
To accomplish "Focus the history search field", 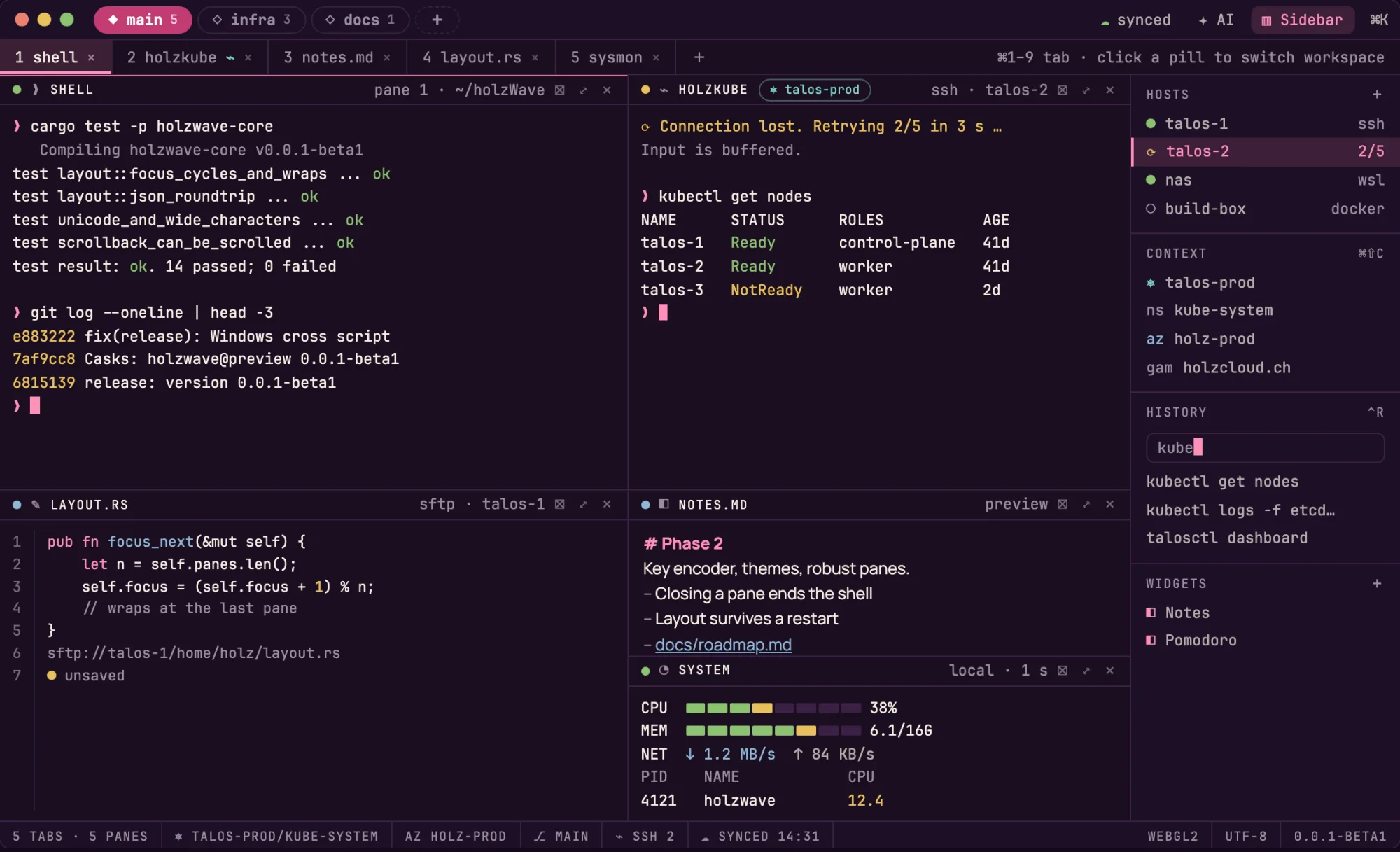I will click(x=1265, y=447).
